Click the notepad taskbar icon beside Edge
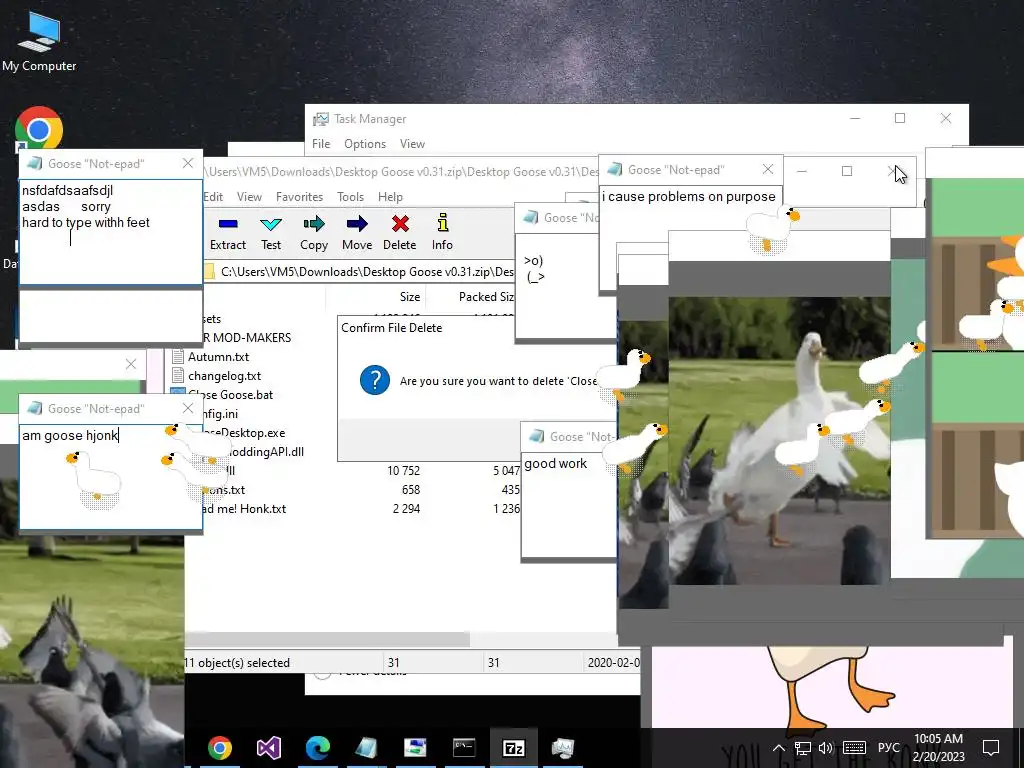Screen dimensions: 1024x768 [366, 748]
